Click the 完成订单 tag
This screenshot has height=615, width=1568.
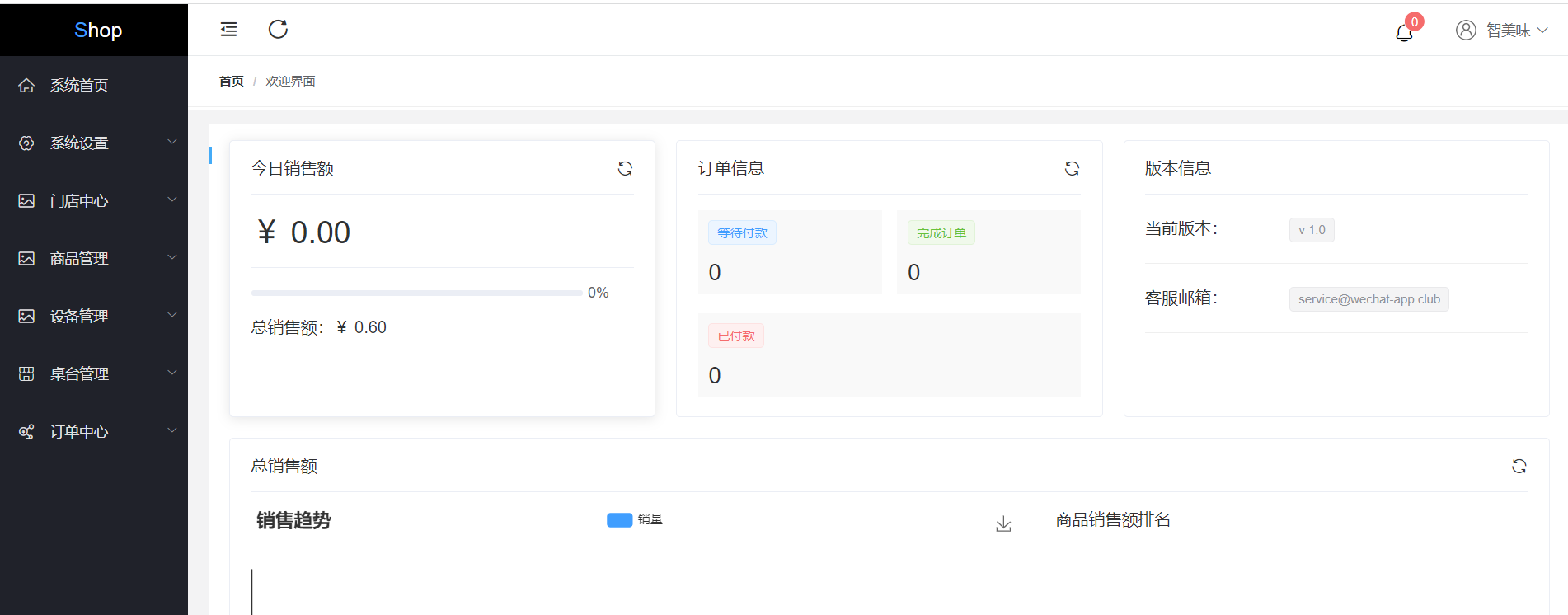click(941, 233)
